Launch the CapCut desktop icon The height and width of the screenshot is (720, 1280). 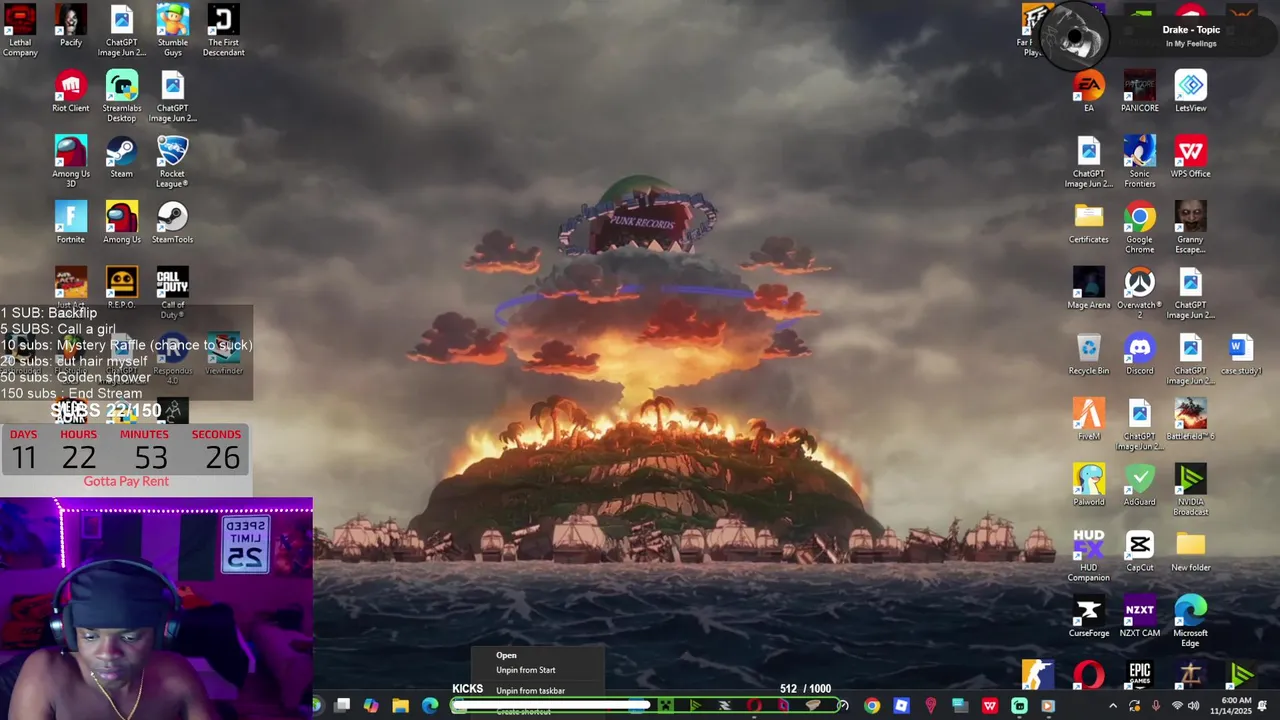(1139, 550)
